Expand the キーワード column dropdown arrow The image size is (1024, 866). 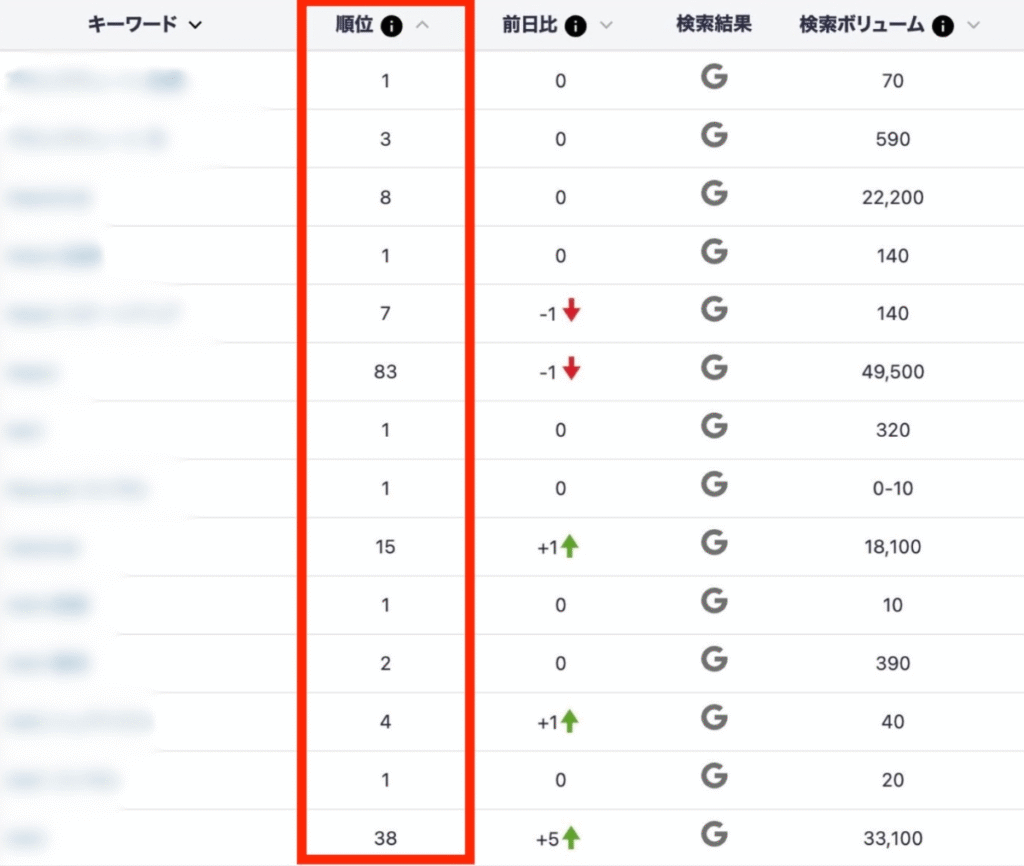point(195,26)
